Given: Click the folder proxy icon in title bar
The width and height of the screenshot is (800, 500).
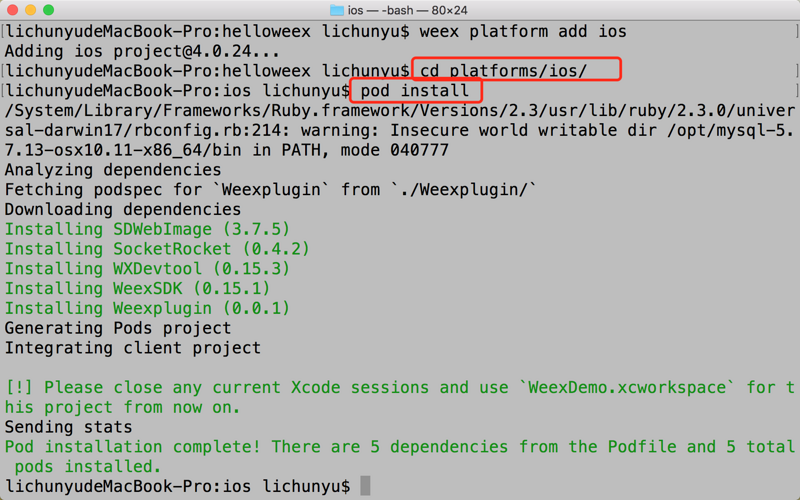Looking at the screenshot, I should [x=337, y=10].
